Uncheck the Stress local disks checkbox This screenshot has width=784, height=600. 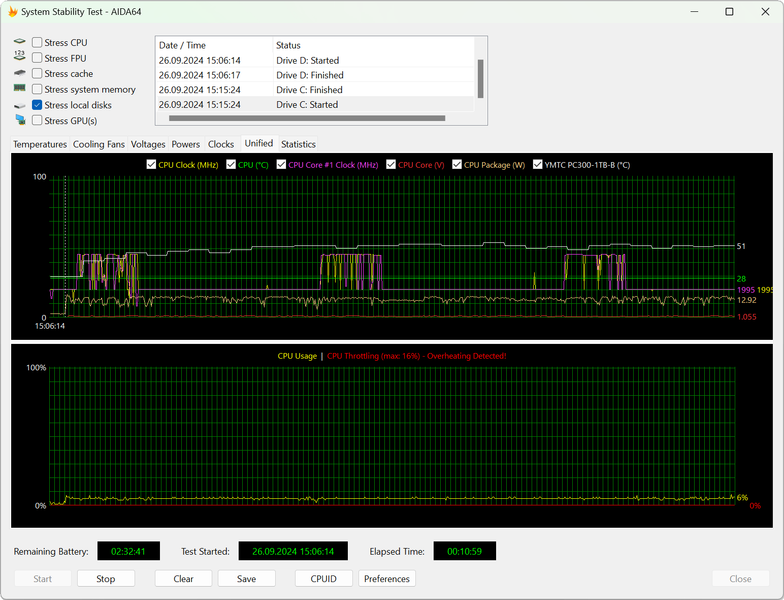tap(37, 105)
